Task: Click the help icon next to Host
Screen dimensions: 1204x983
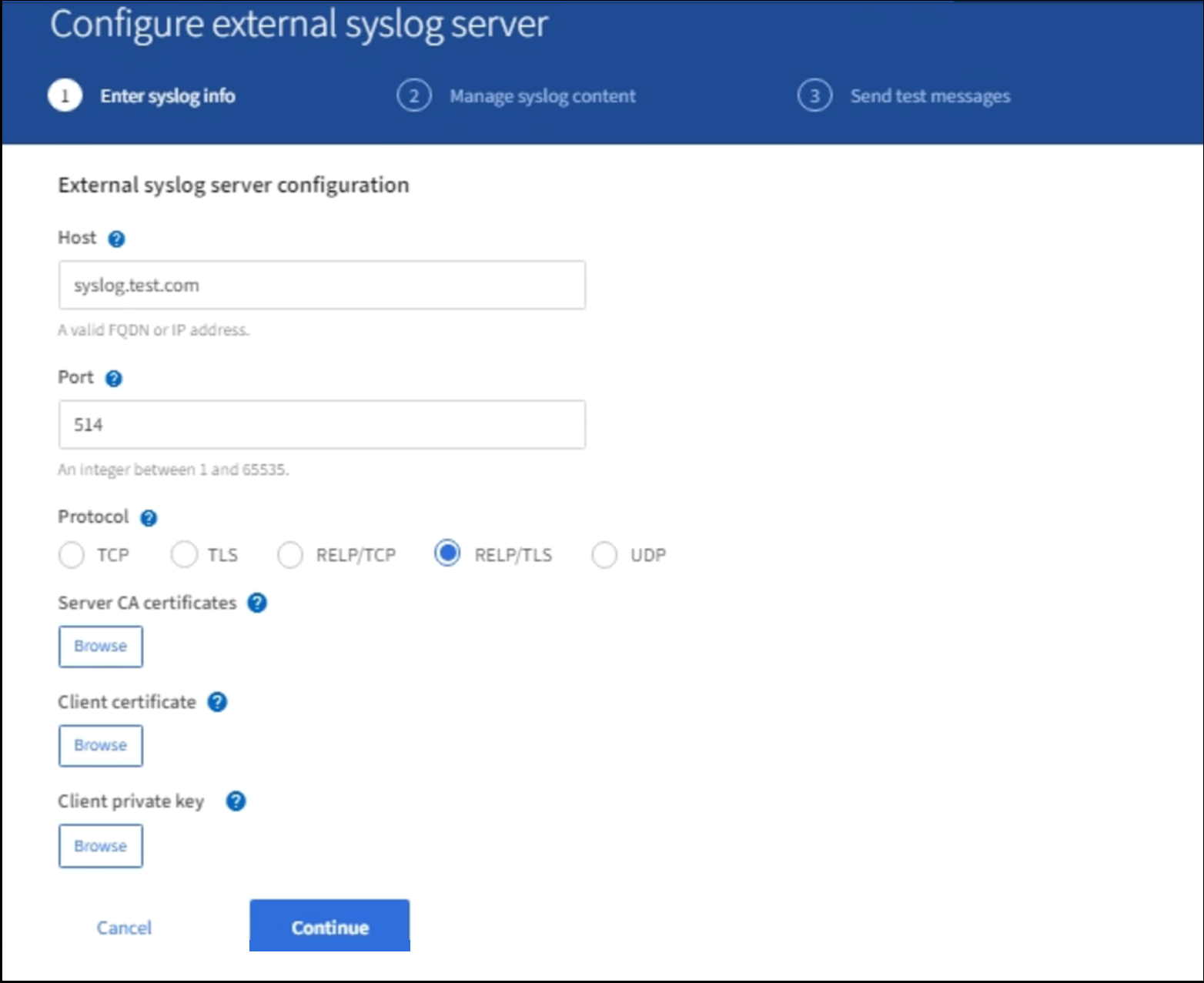Action: click(x=116, y=239)
